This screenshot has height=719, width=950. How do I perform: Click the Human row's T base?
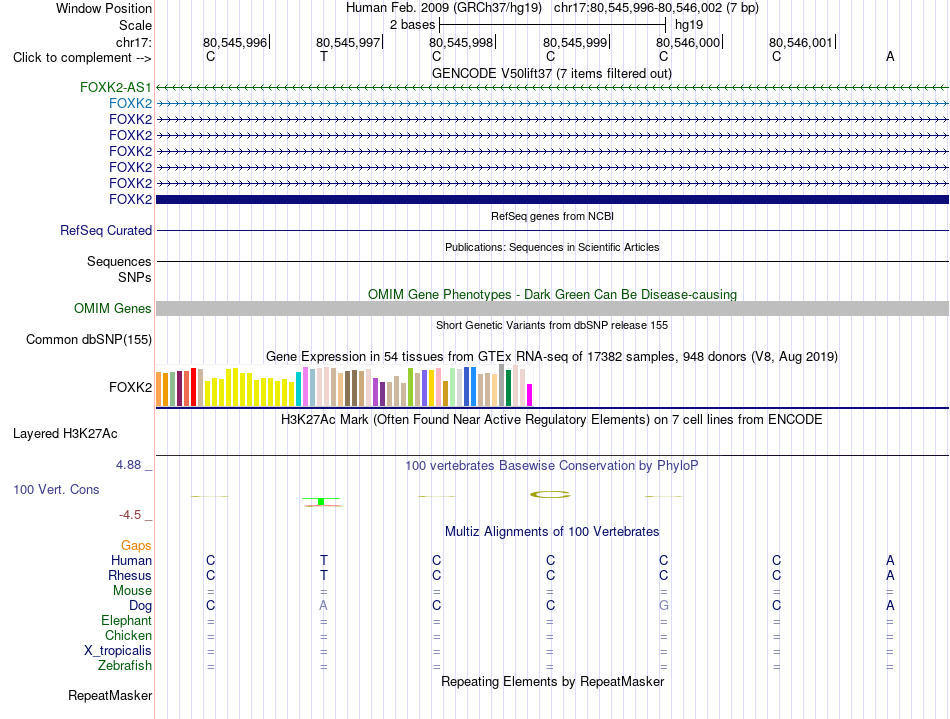324,560
